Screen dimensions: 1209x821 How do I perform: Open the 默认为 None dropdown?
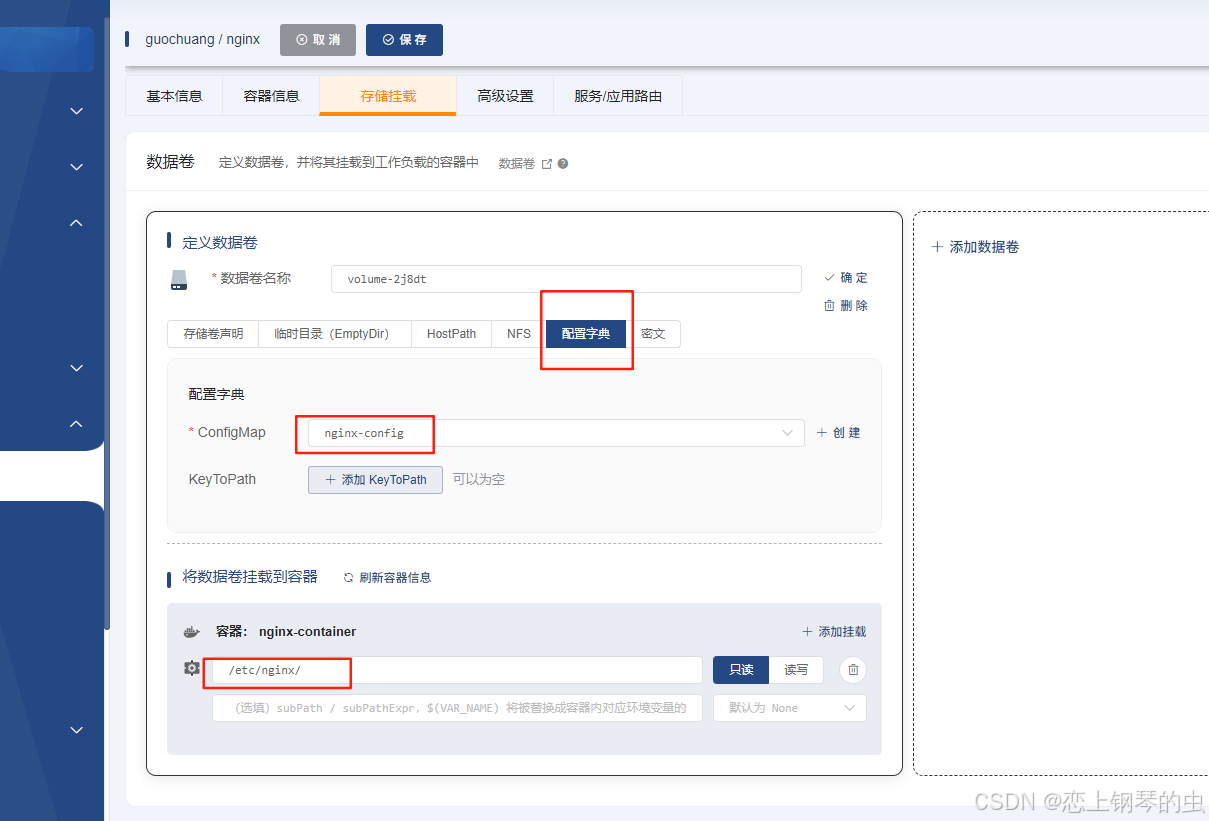click(x=790, y=708)
